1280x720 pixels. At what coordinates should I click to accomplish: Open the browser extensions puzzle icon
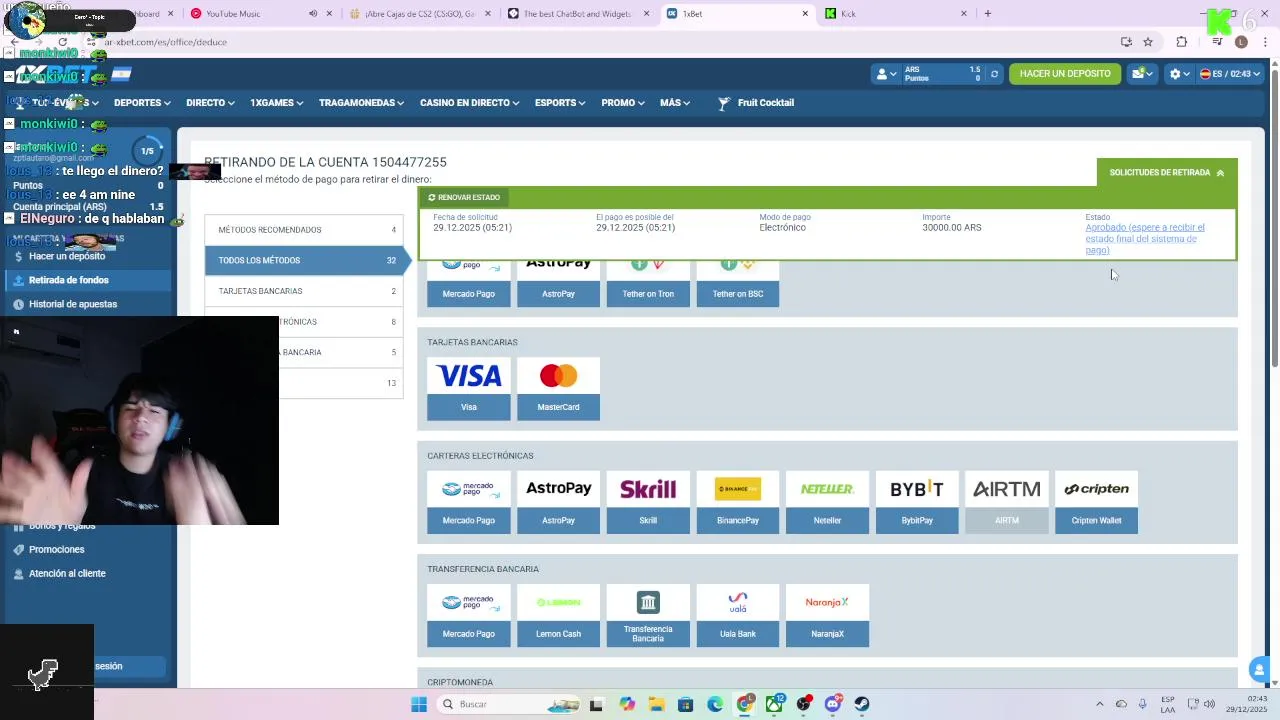[1182, 42]
